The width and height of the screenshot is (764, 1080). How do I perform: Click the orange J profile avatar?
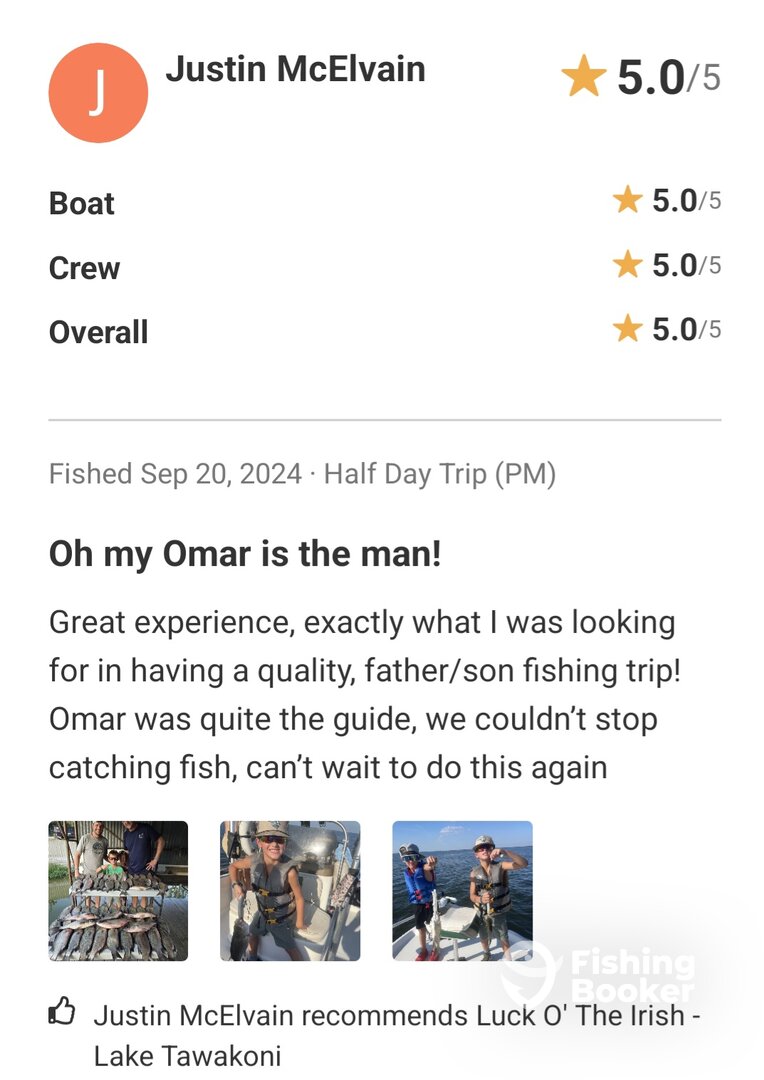tap(98, 93)
